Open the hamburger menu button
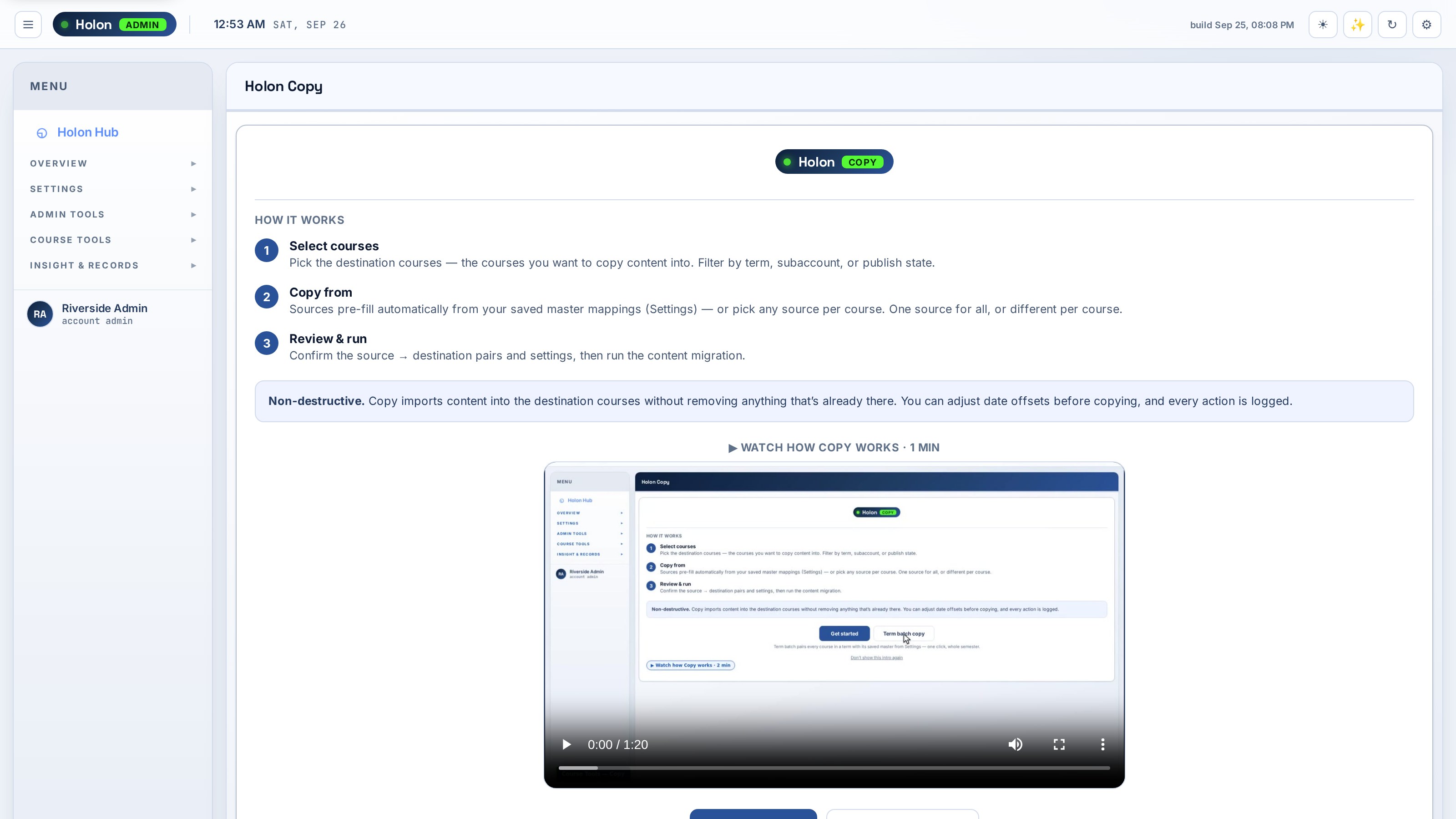 point(28,24)
